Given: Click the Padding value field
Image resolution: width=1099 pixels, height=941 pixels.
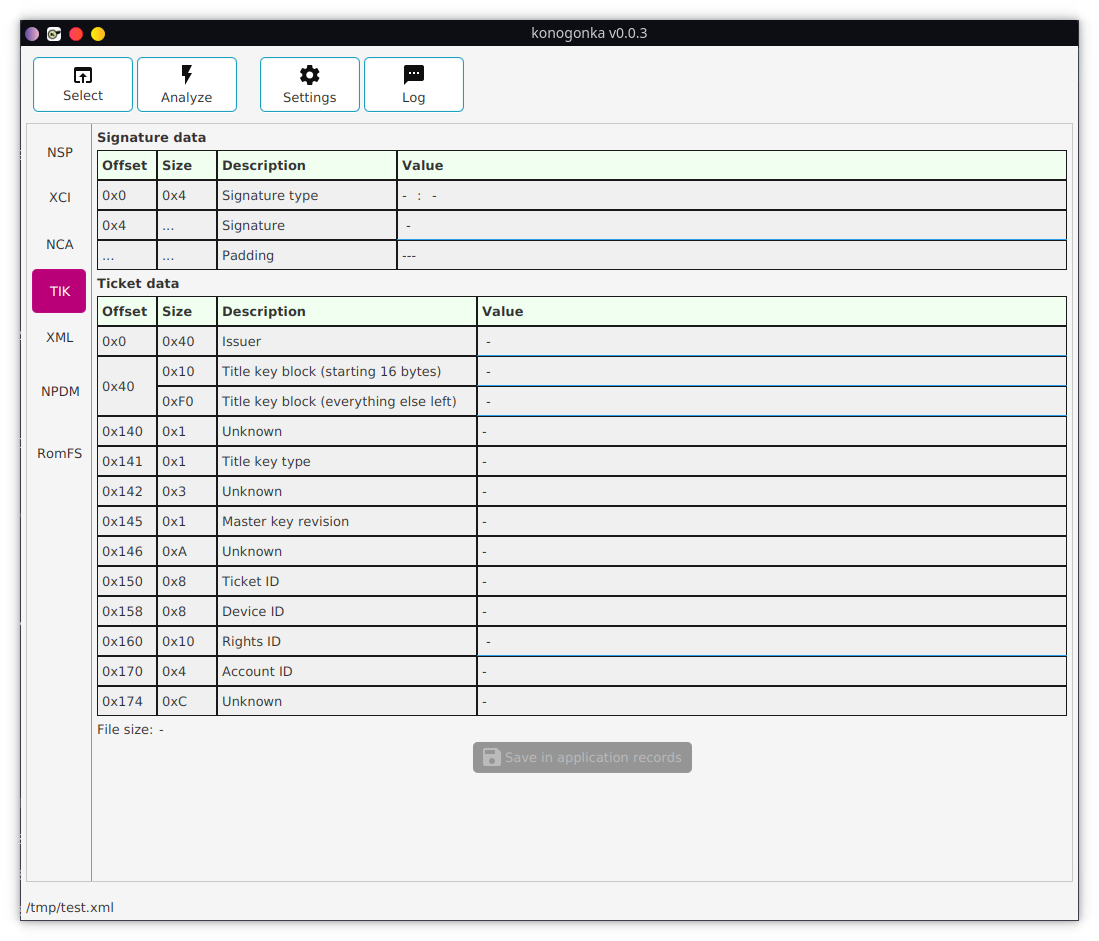Looking at the screenshot, I should [x=731, y=256].
